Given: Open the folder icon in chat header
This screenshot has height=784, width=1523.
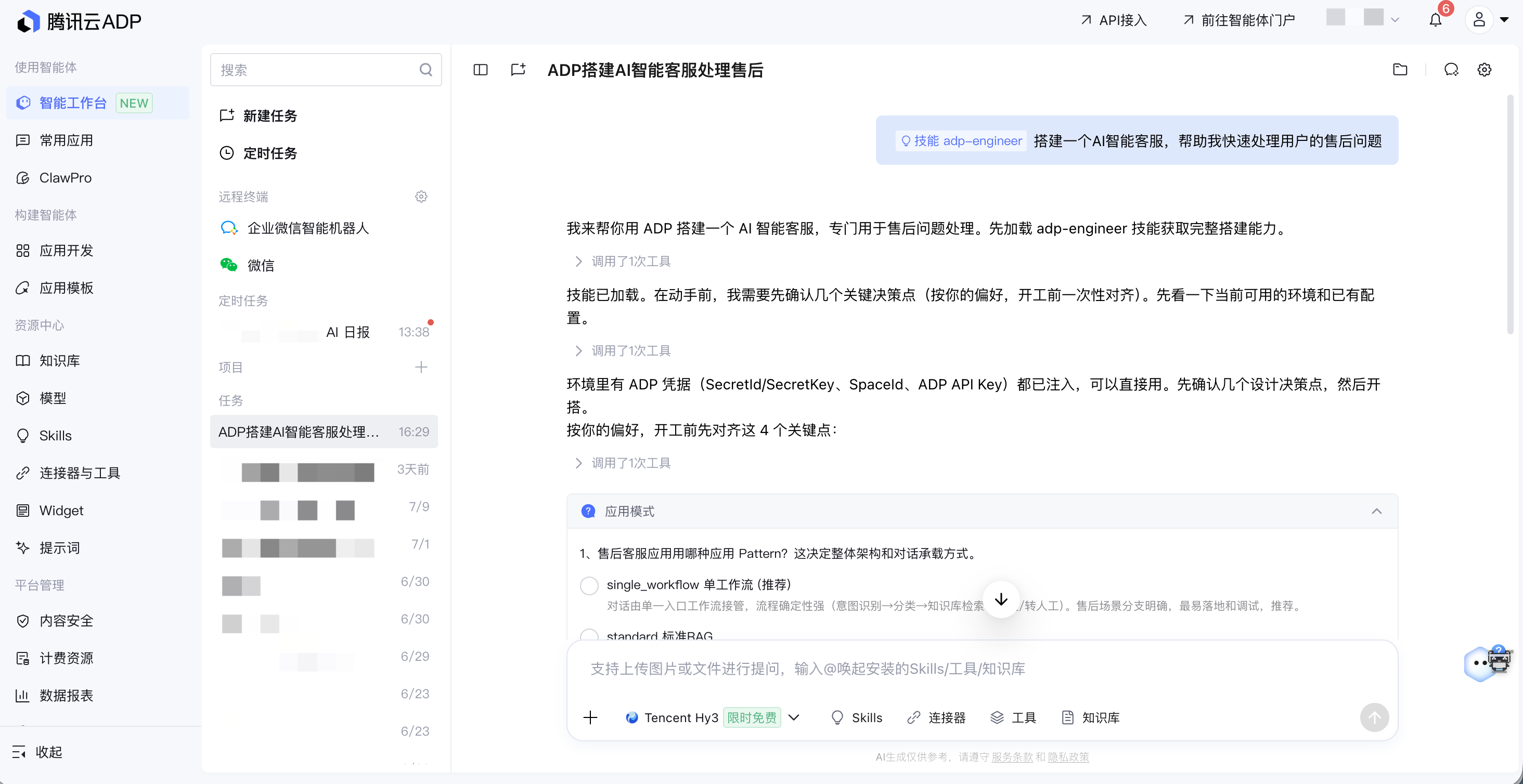Looking at the screenshot, I should tap(1400, 70).
